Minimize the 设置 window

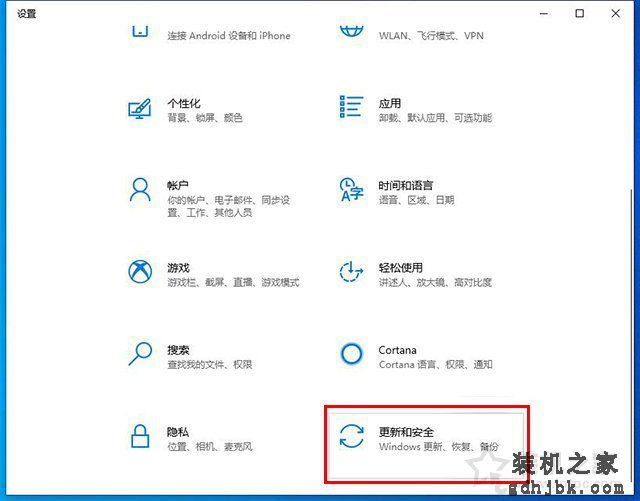(544, 13)
